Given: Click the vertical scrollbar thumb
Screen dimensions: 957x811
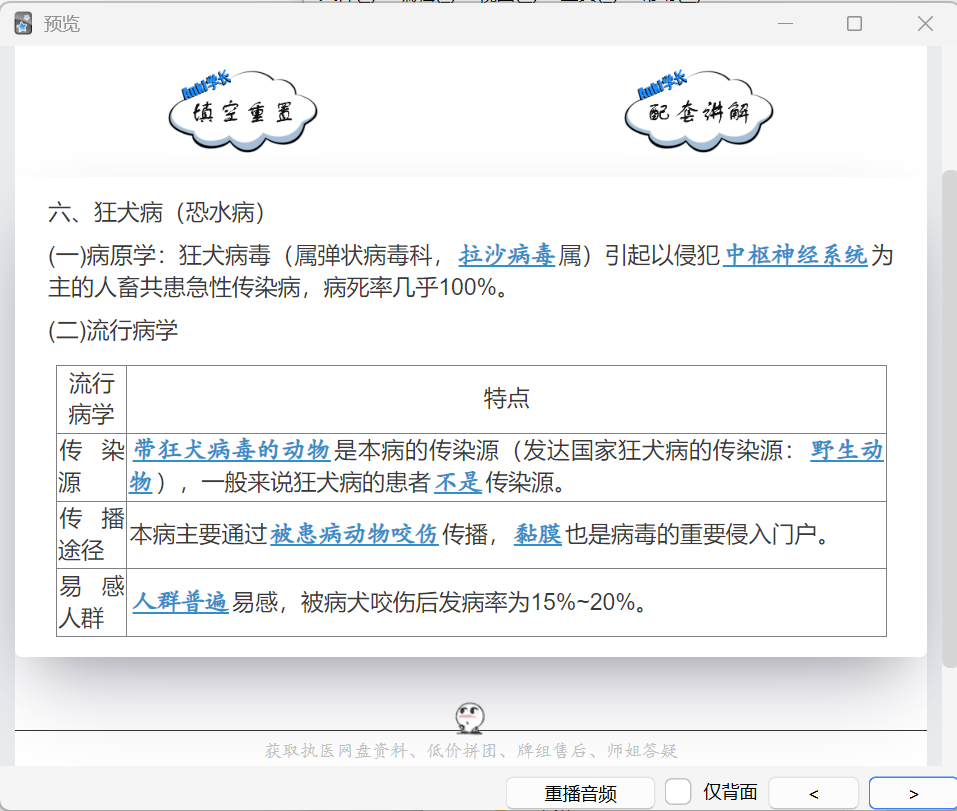Looking at the screenshot, I should (950, 419).
